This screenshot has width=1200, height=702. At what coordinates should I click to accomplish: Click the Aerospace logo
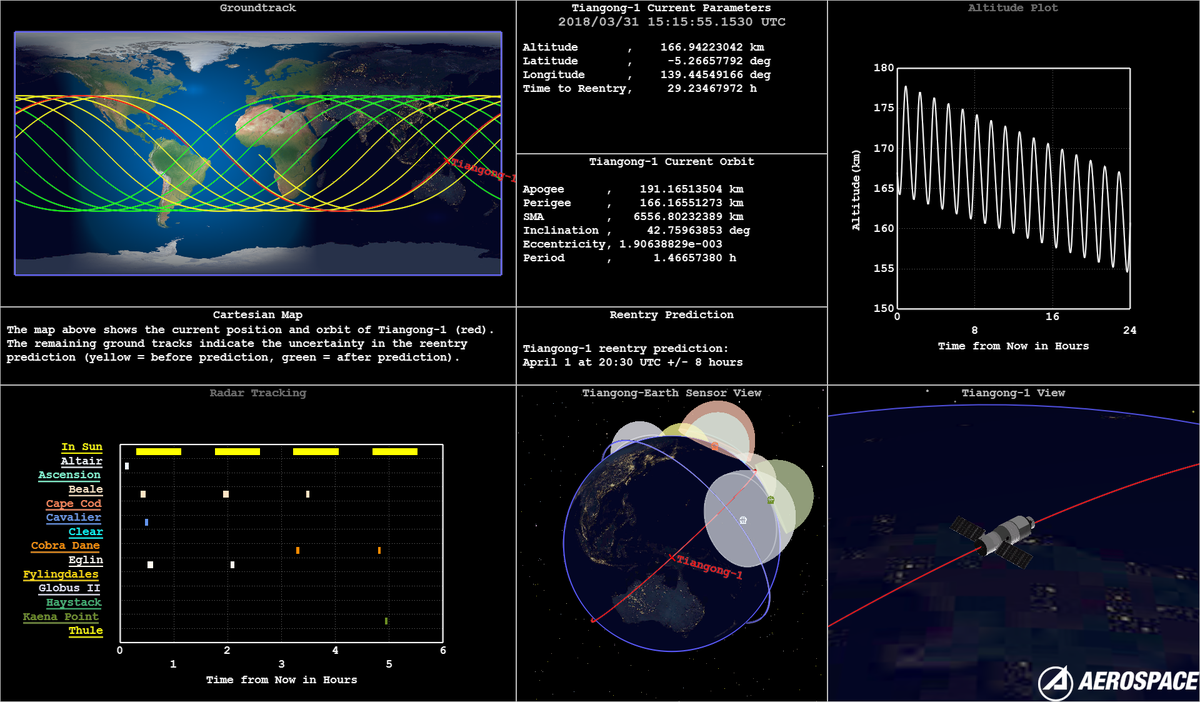(x=1117, y=681)
